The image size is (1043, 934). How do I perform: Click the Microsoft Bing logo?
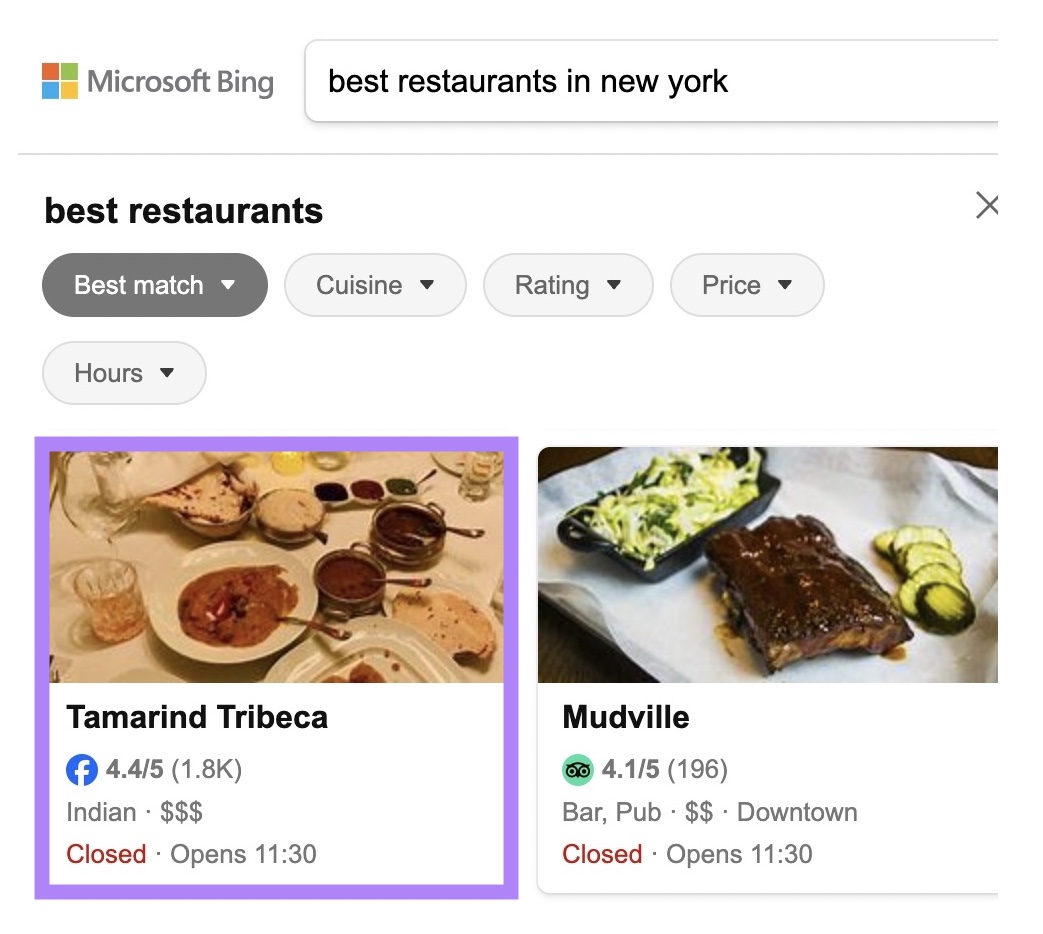[158, 82]
